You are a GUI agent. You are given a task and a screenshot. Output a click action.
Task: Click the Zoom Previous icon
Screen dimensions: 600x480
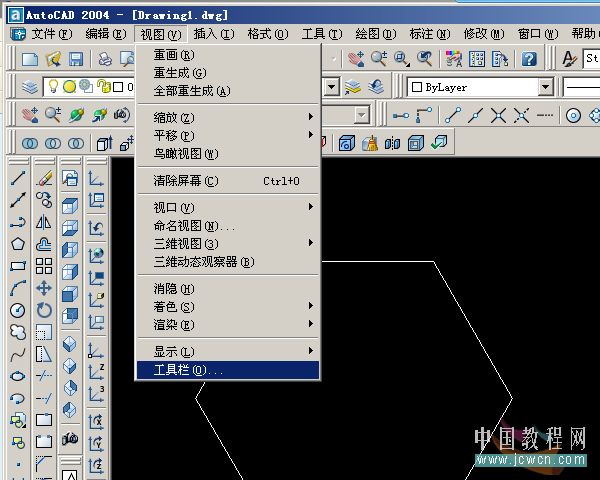[x=424, y=59]
